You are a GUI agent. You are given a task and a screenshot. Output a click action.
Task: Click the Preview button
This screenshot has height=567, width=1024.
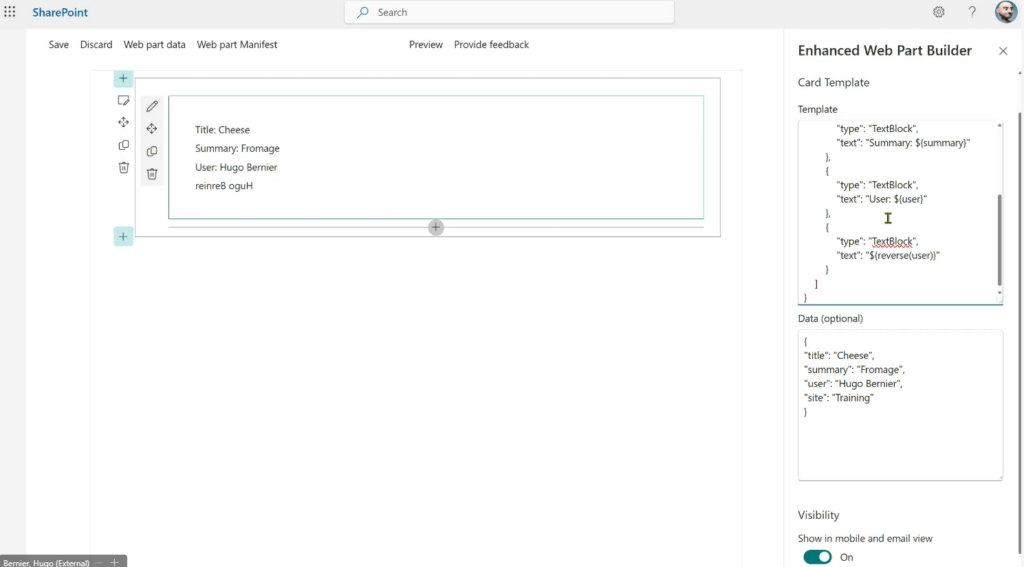(425, 45)
